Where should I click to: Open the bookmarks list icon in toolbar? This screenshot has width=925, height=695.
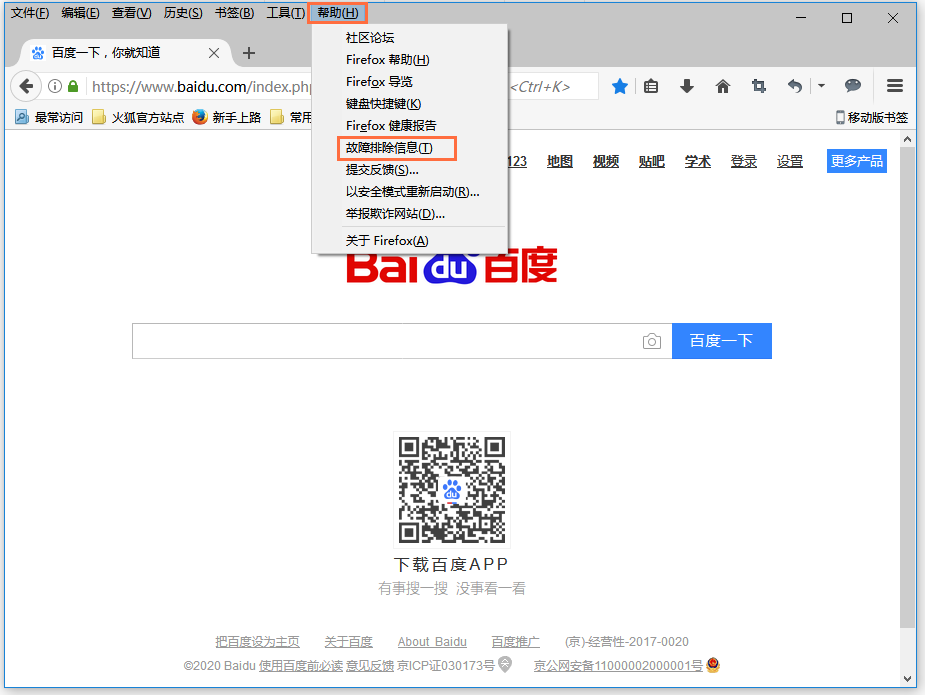coord(651,86)
